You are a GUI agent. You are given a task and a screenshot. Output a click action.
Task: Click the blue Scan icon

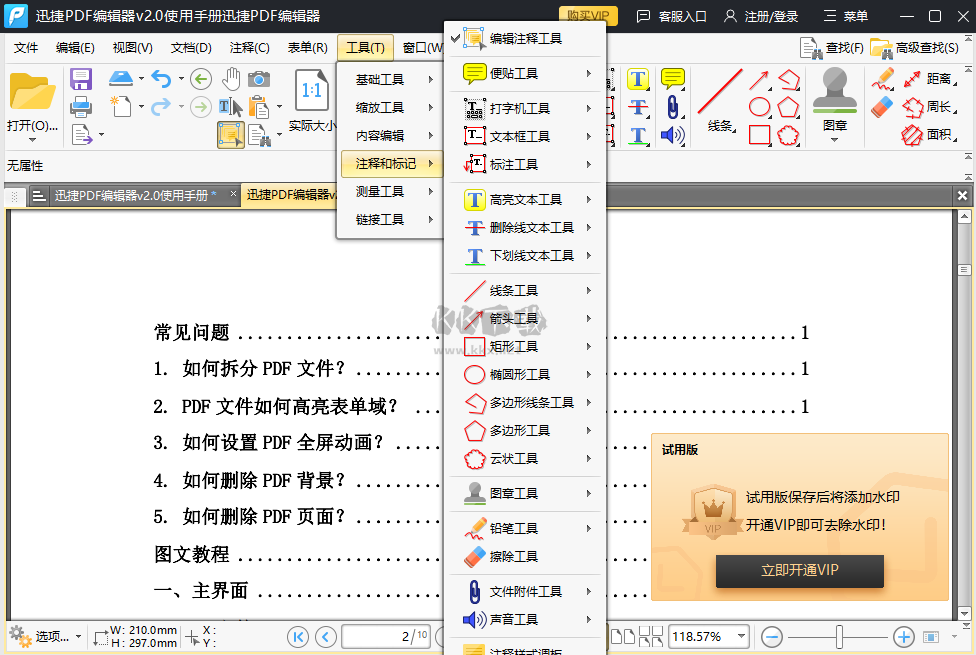[121, 78]
